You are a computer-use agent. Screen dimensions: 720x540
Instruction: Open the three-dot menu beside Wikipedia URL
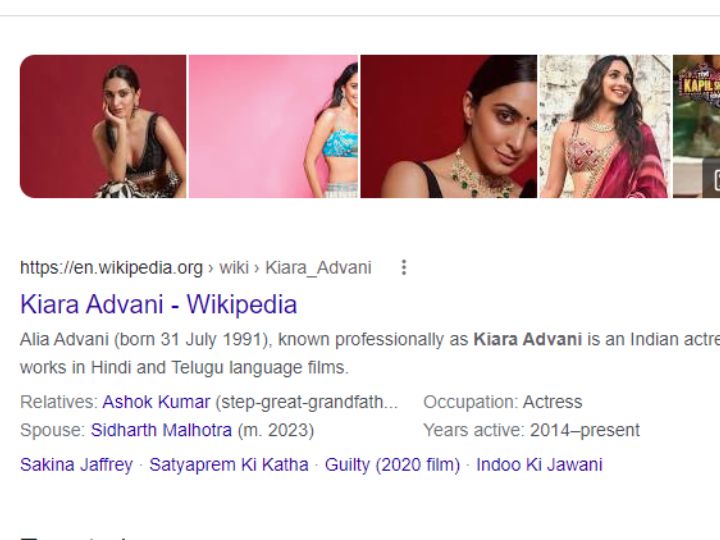click(404, 267)
